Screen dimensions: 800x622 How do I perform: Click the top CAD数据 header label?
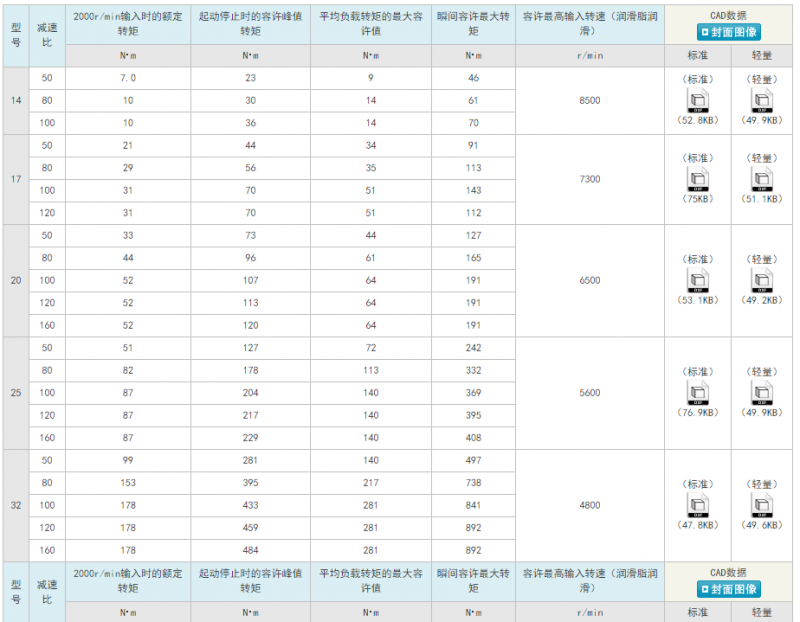click(728, 16)
